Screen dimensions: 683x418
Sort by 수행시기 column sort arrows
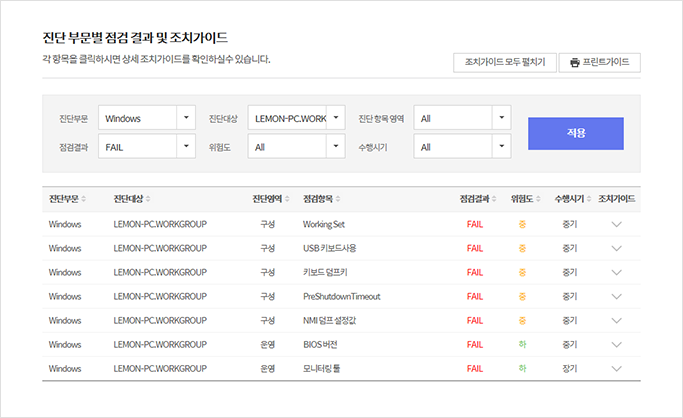coord(589,199)
